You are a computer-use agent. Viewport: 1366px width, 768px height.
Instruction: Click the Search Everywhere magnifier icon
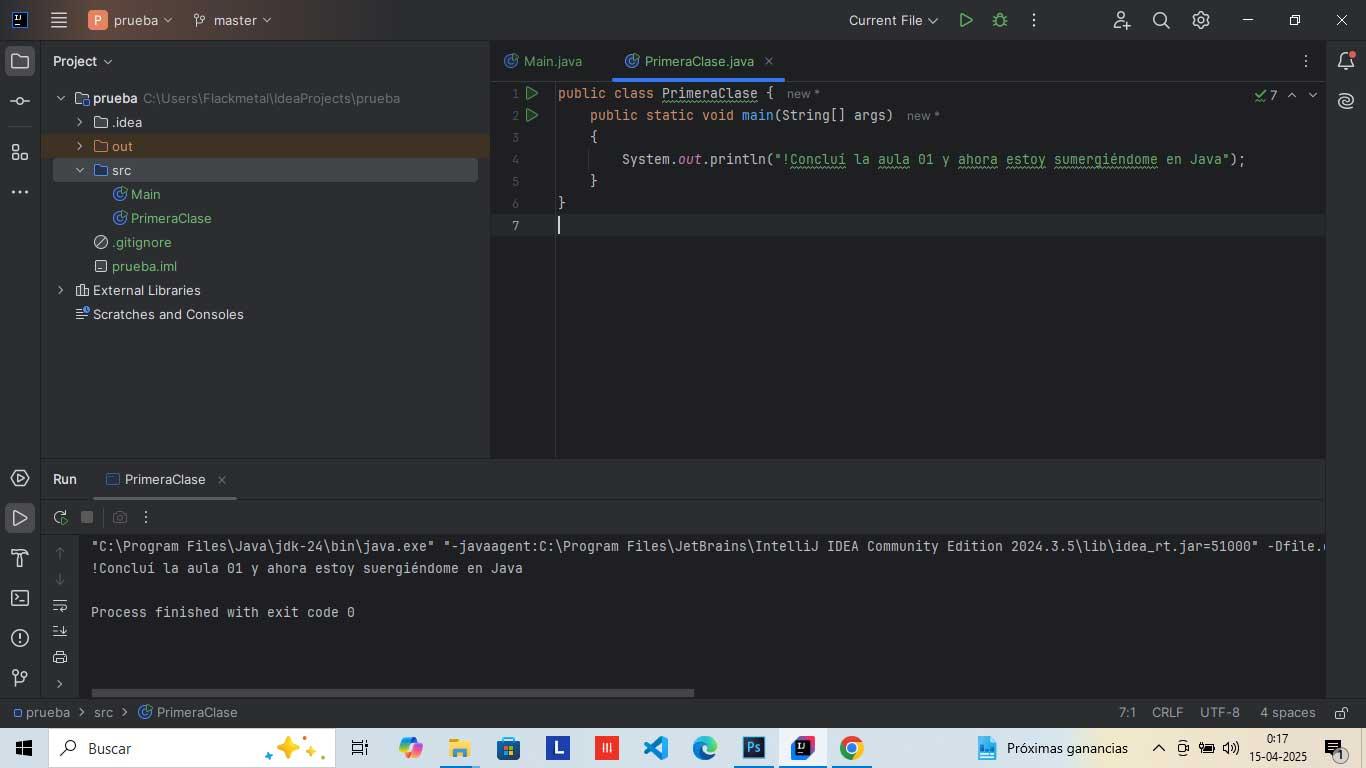tap(1161, 20)
